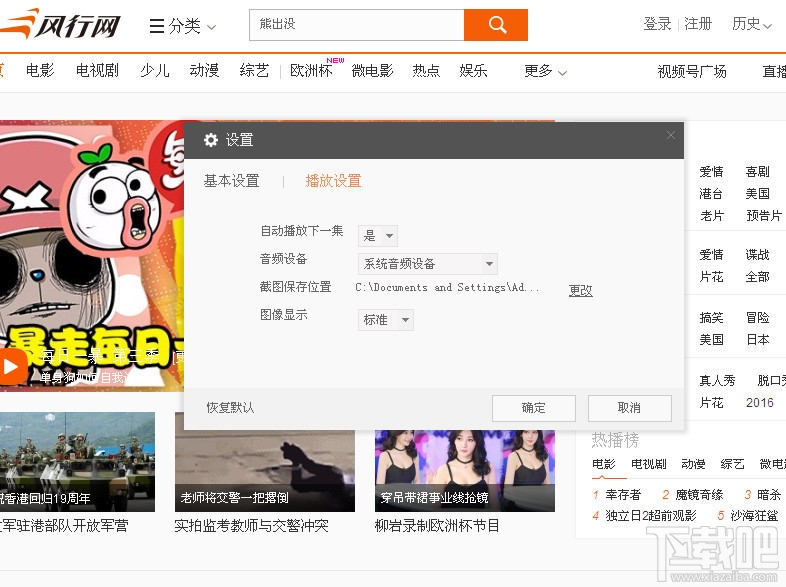
Task: Click the 实拍监考教师与交警冲突 title
Action: click(x=252, y=525)
